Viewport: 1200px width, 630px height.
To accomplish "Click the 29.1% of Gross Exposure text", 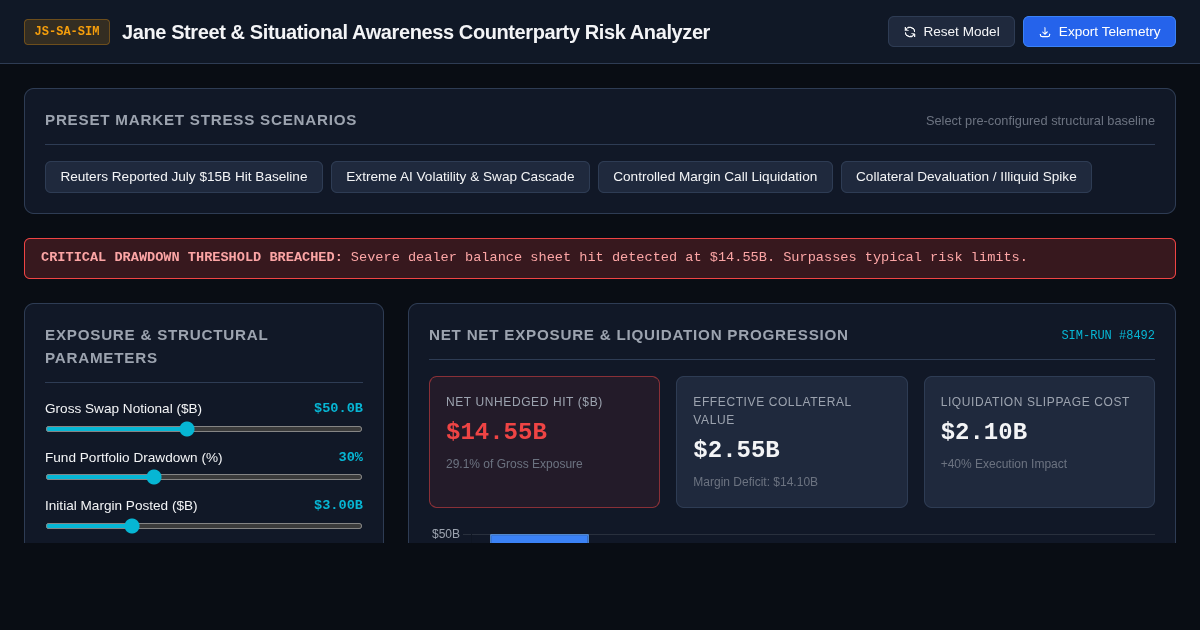I will tap(514, 464).
